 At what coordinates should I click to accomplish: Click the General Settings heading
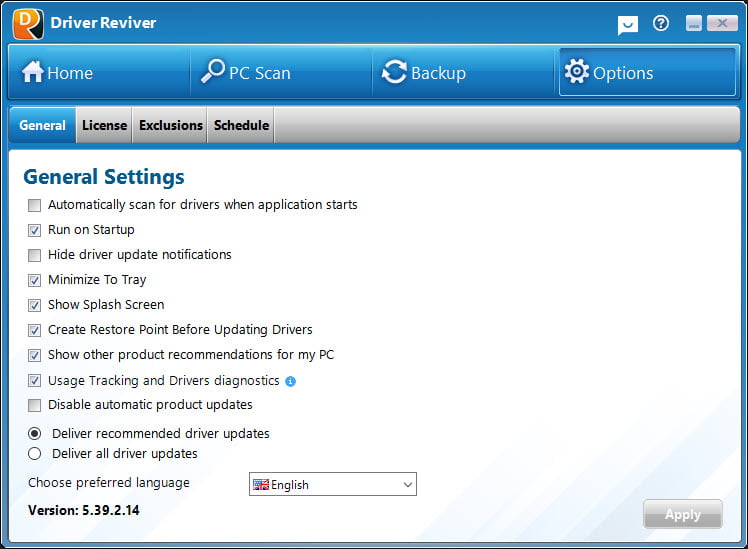[104, 176]
